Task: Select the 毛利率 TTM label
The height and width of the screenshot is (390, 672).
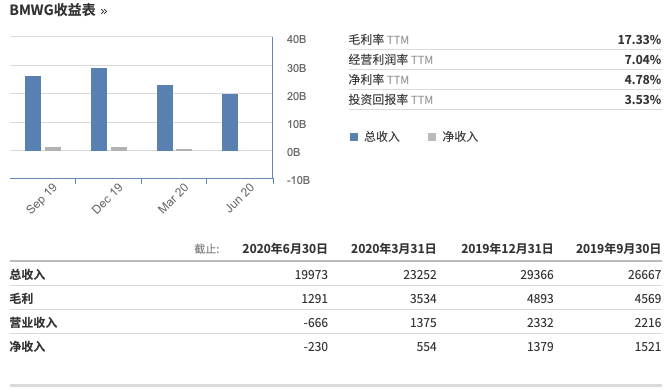Action: [x=378, y=40]
